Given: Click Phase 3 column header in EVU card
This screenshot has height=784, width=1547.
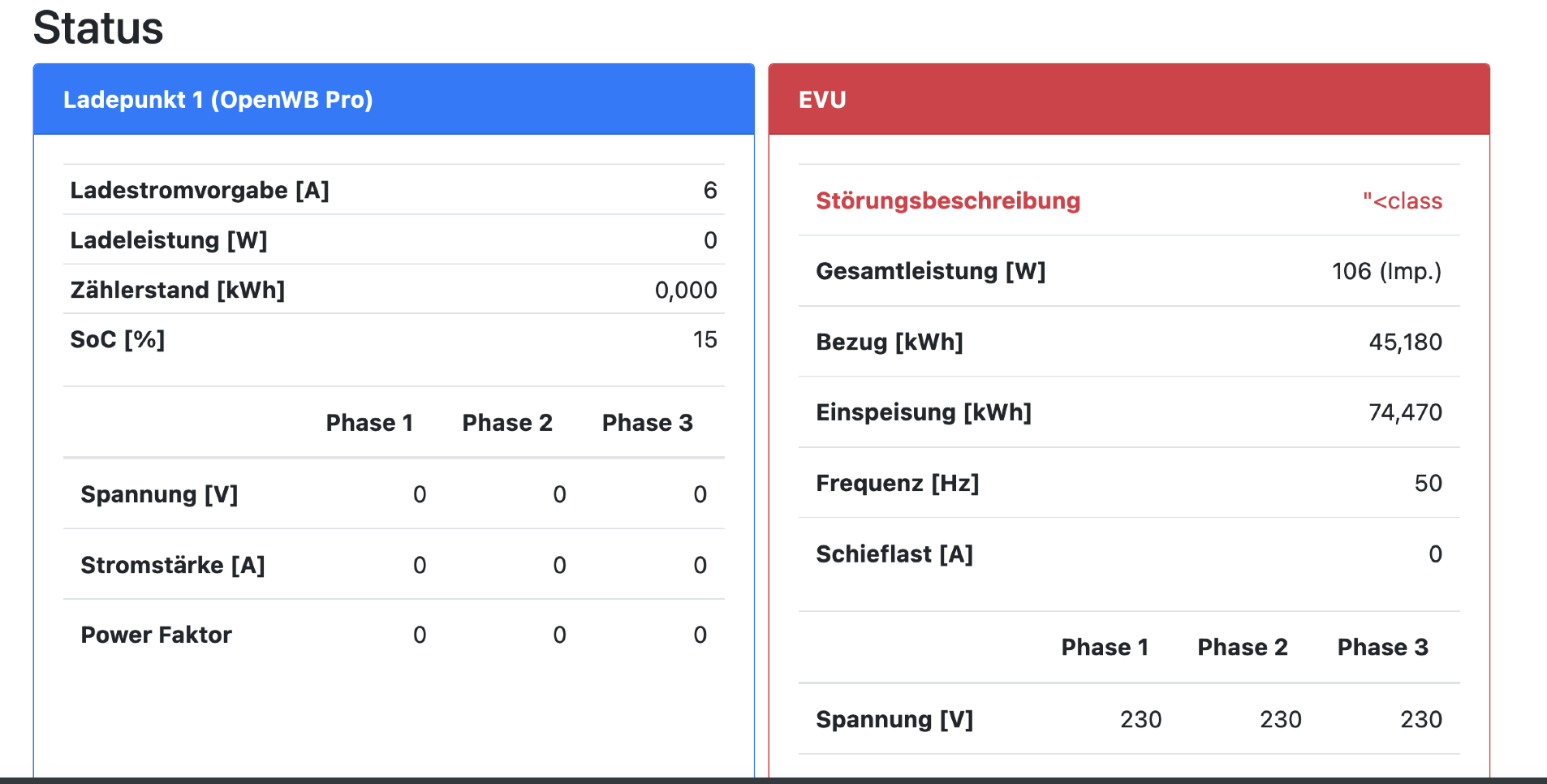Looking at the screenshot, I should pos(1382,647).
